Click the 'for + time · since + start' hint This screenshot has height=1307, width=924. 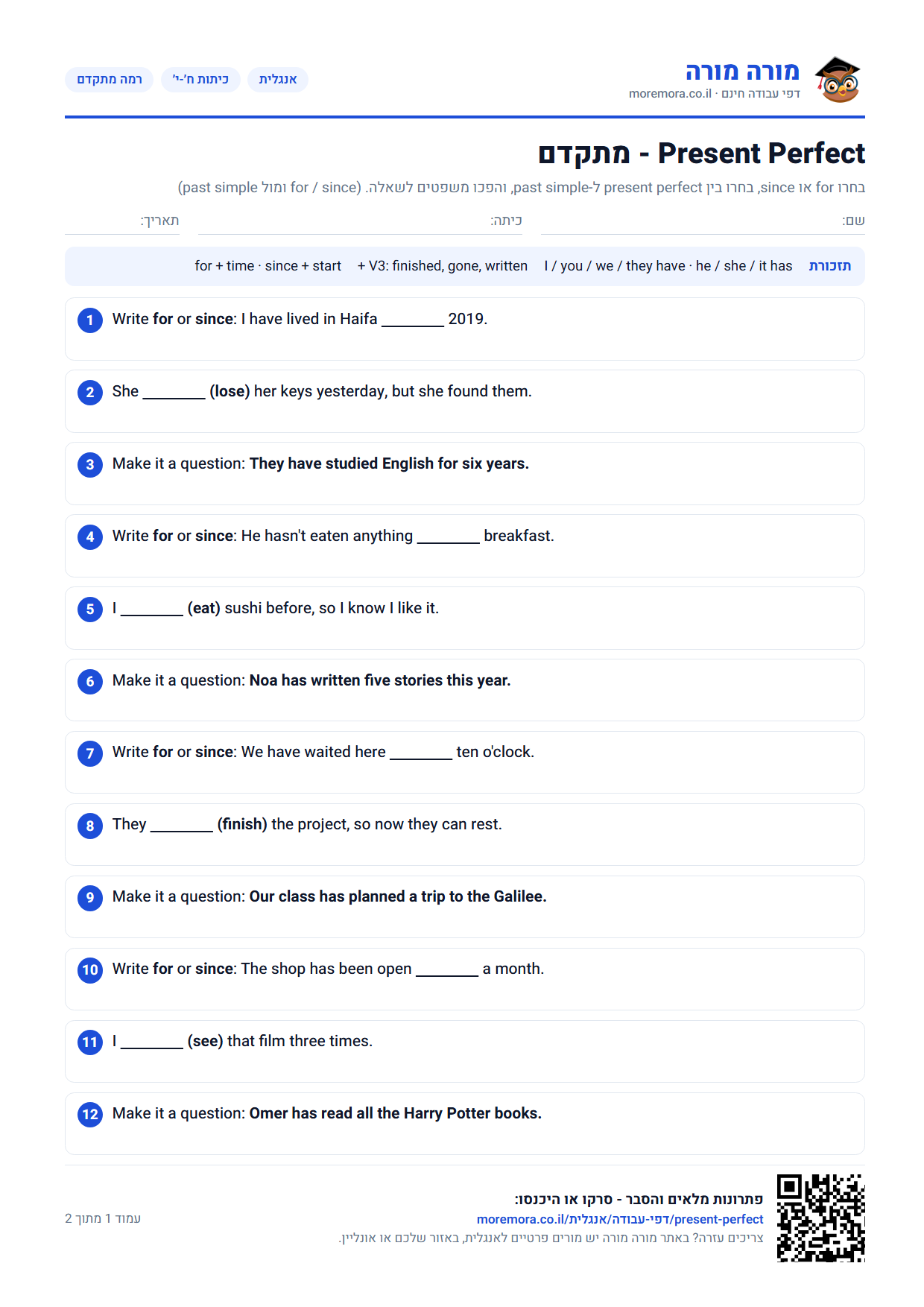tap(268, 266)
